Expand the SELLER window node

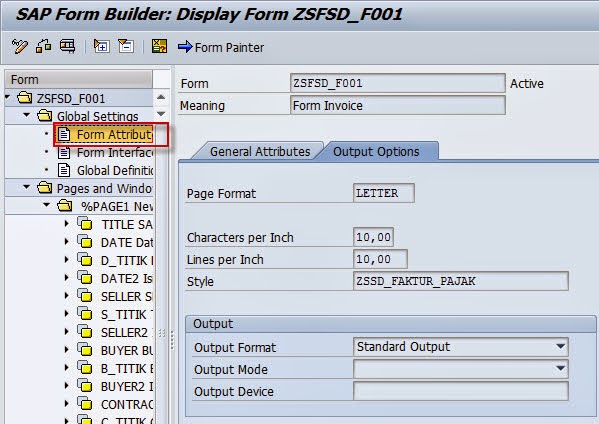pyautogui.click(x=67, y=295)
